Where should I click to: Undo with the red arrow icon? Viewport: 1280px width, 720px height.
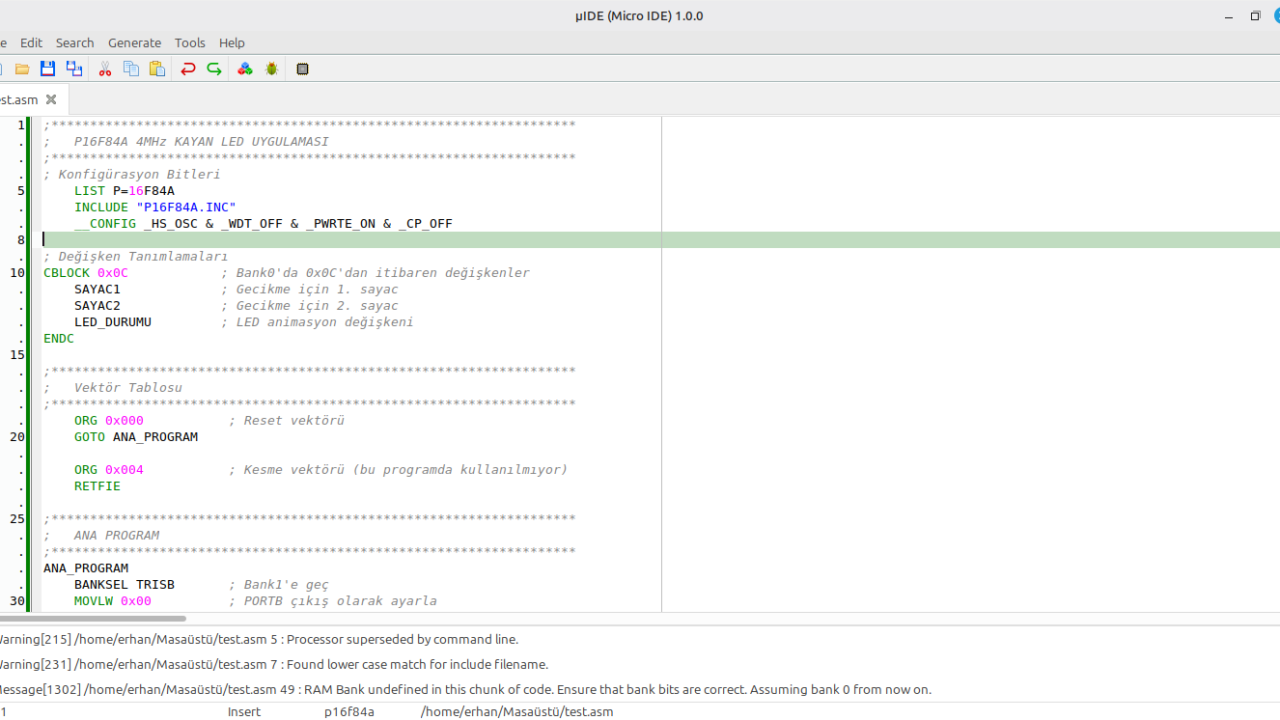click(x=188, y=69)
